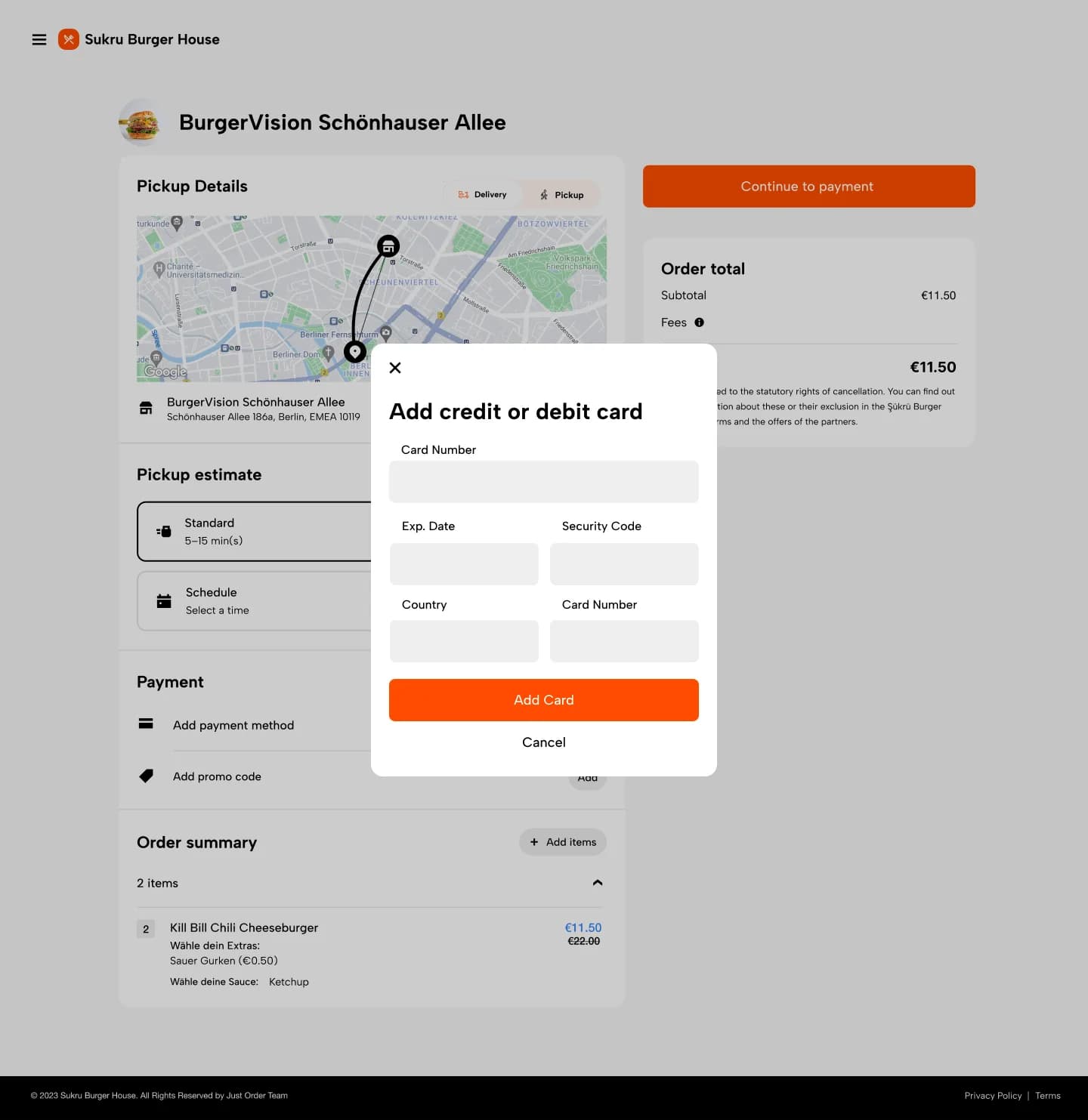Click the first Card Number input field
The image size is (1088, 1120).
(x=544, y=482)
